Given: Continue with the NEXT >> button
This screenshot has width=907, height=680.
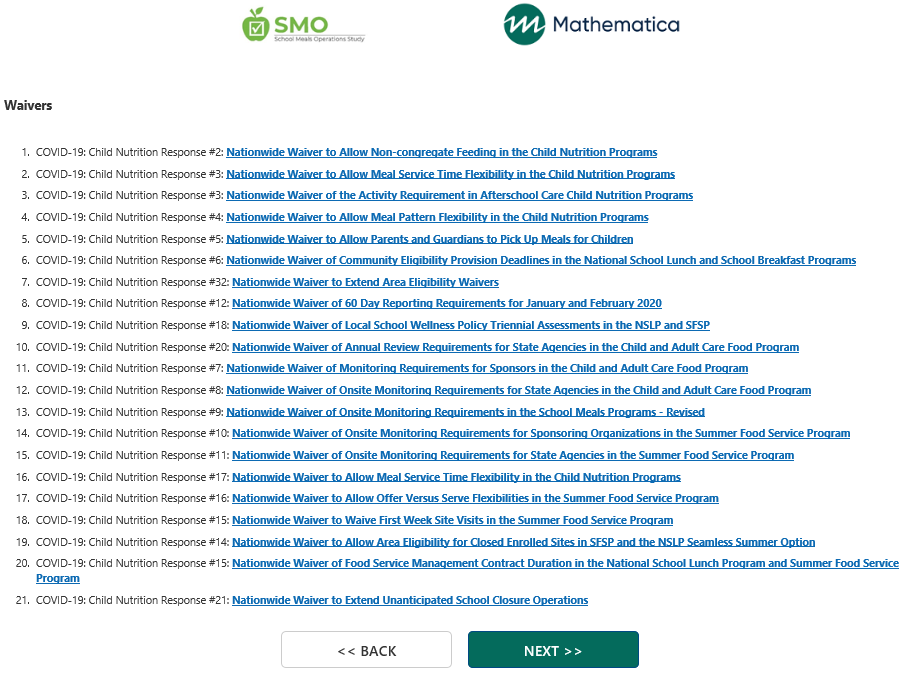Looking at the screenshot, I should tap(553, 650).
